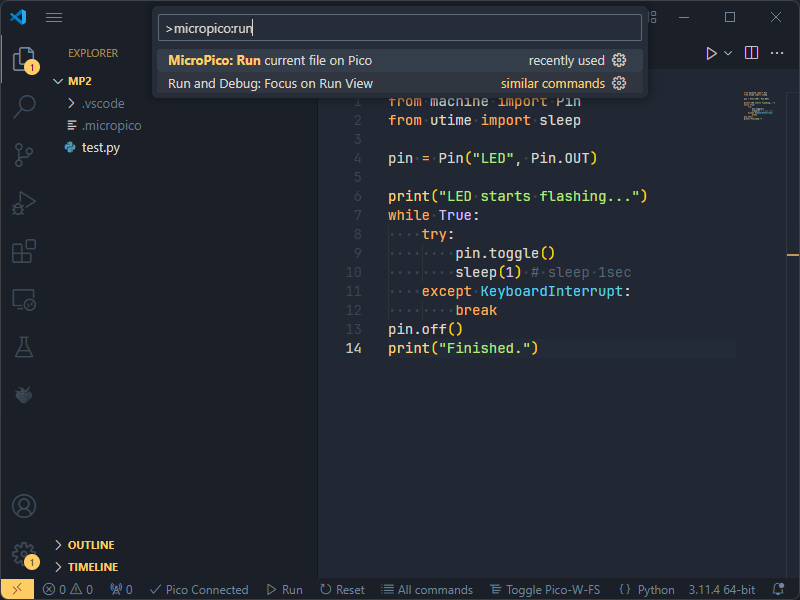
Task: Open the Testing flask icon
Action: click(x=24, y=347)
